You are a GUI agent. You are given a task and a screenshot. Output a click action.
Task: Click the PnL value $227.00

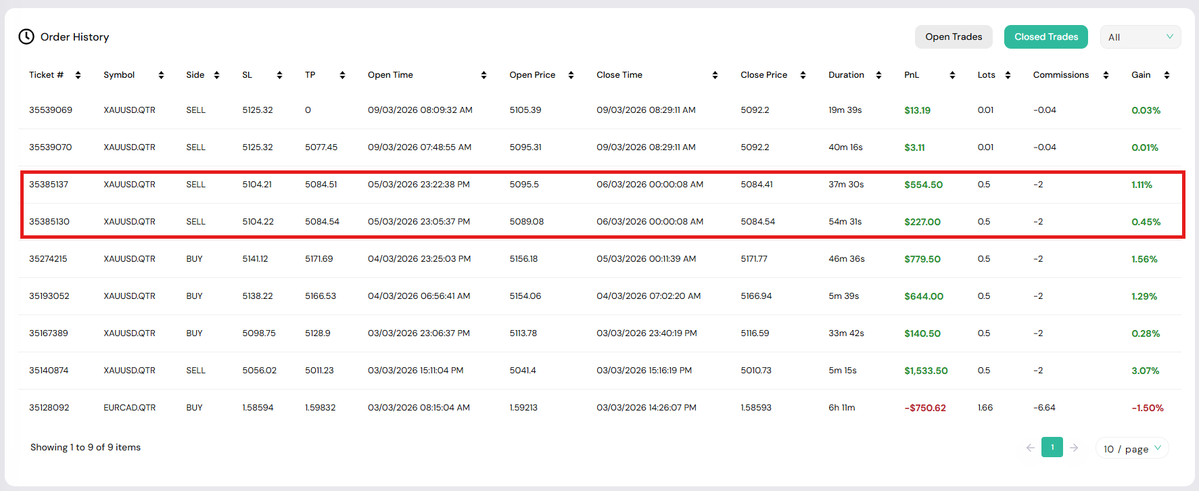coord(922,222)
